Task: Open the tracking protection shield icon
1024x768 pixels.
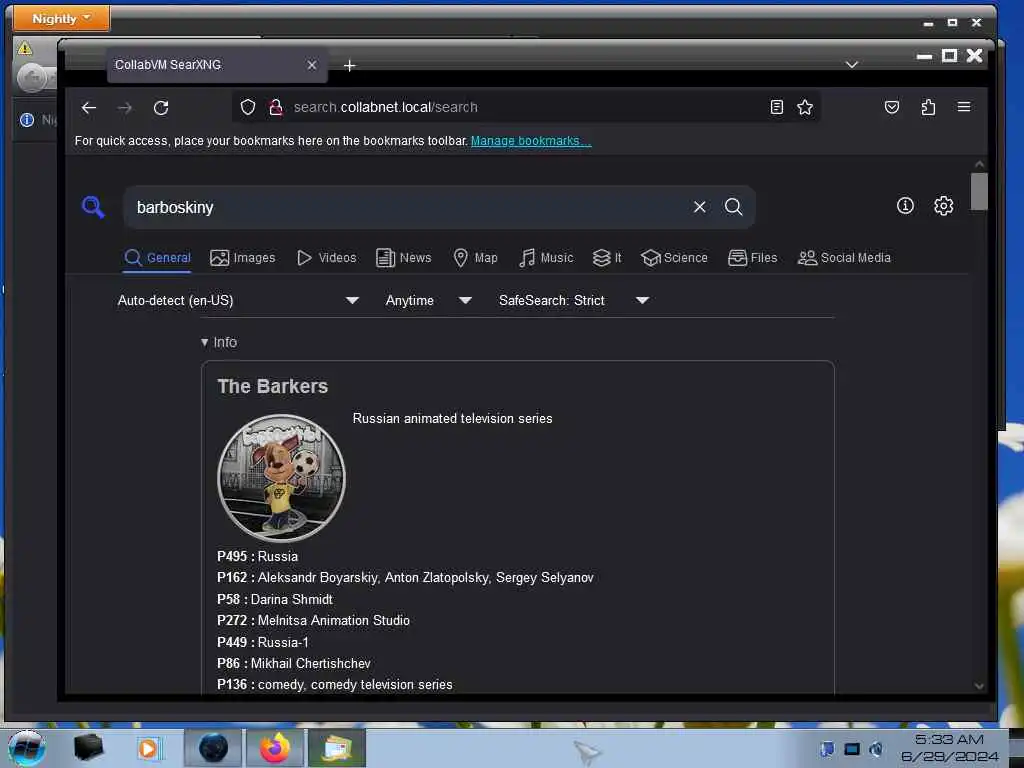Action: 248,107
